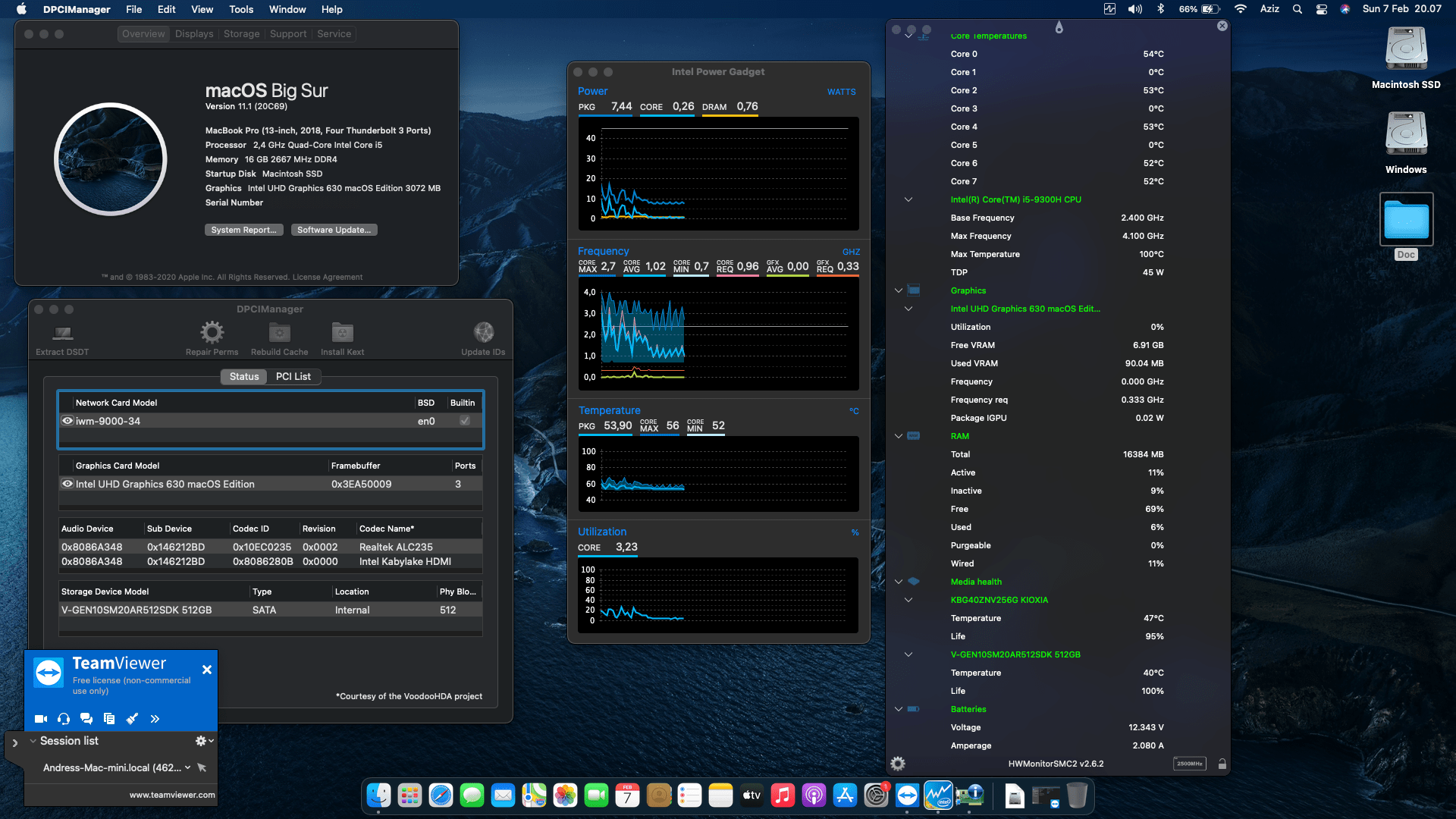The height and width of the screenshot is (819, 1456).
Task: Click Software Update button
Action: (x=334, y=230)
